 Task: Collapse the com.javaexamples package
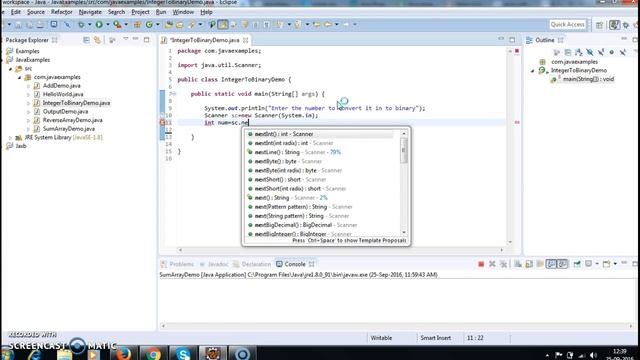point(19,77)
